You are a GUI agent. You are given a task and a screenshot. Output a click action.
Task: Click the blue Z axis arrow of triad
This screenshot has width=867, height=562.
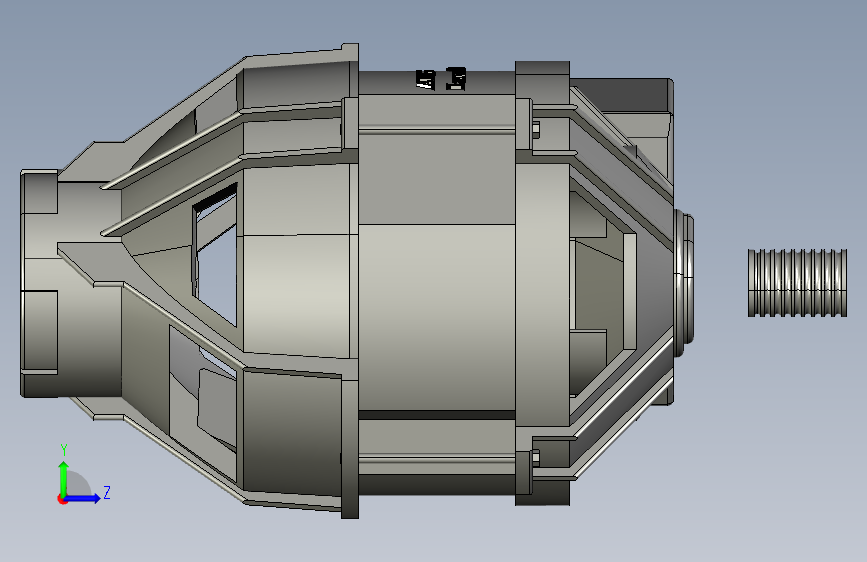[x=83, y=498]
